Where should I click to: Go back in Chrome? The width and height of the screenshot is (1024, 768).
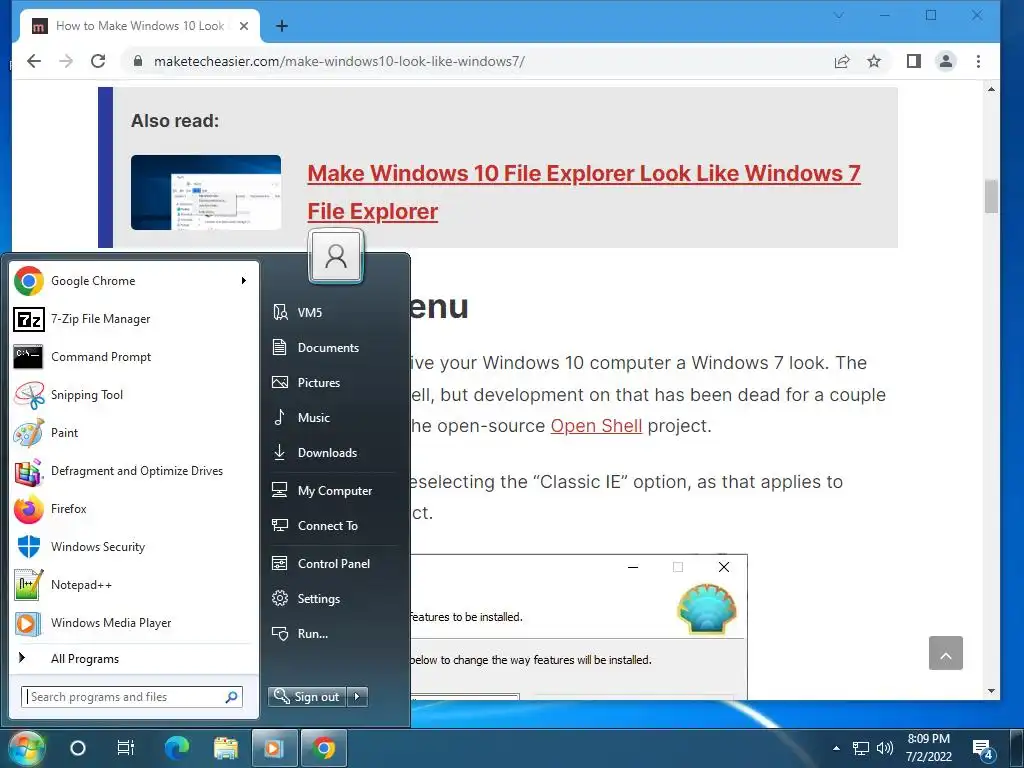34,61
